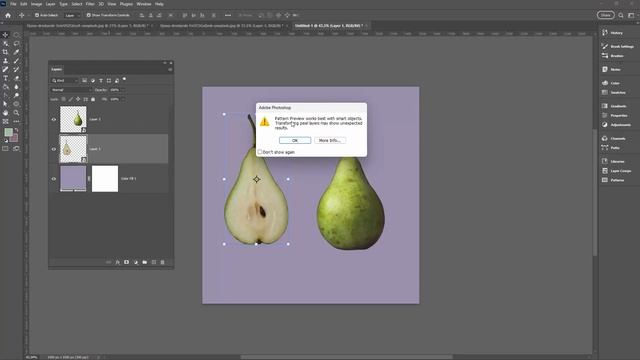Viewport: 640px width, 360px height.
Task: Add a layer style fx
Action: click(118, 262)
